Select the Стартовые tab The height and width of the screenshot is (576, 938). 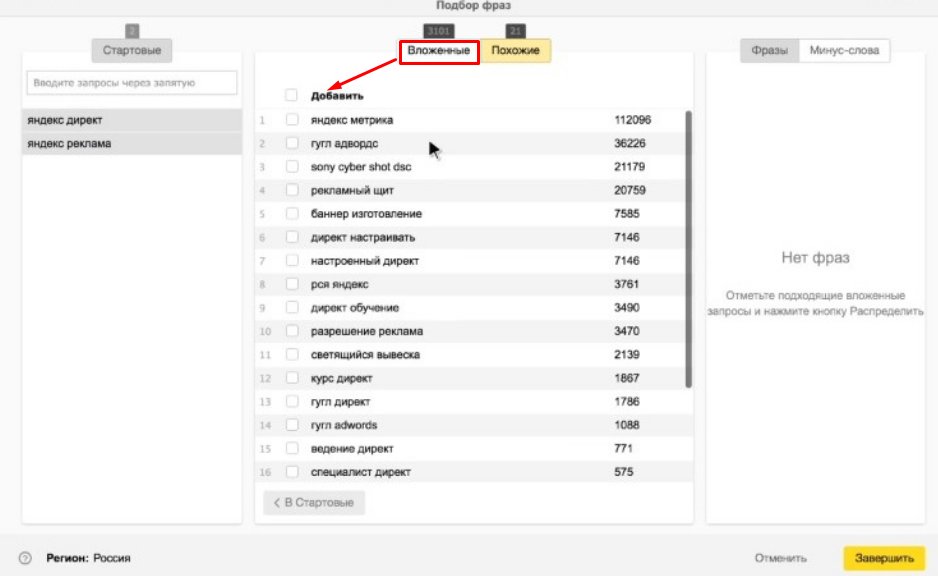point(132,51)
